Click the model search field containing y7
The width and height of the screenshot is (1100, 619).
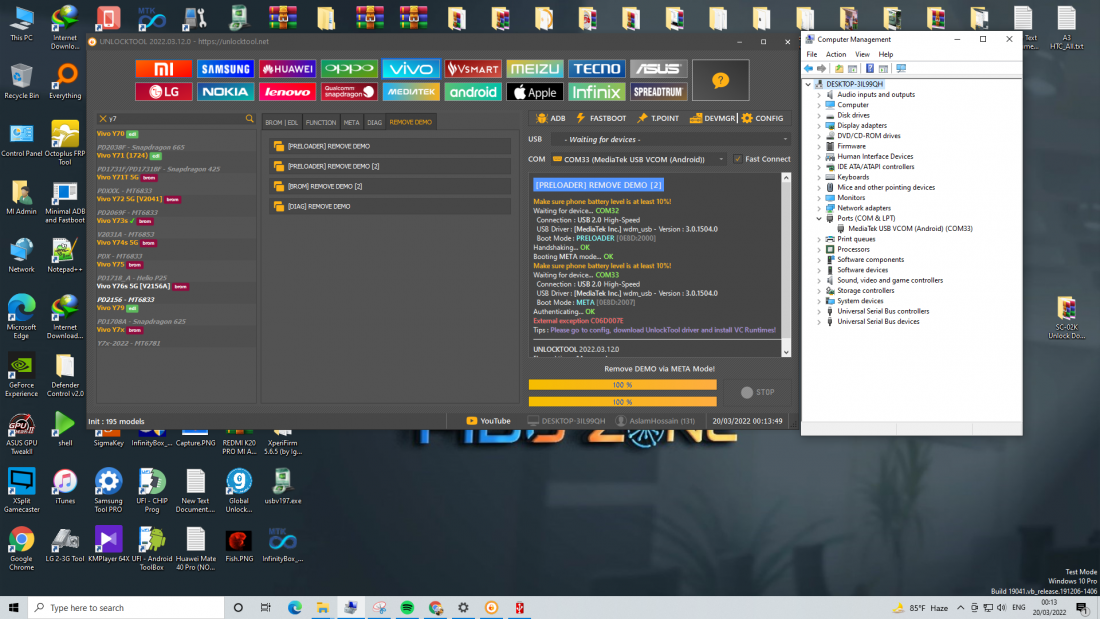tap(175, 119)
